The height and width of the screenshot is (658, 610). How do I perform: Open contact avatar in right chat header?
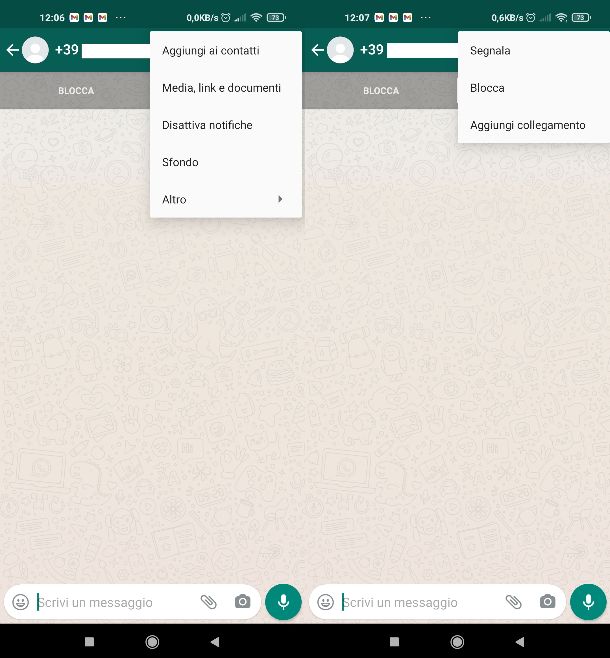340,50
